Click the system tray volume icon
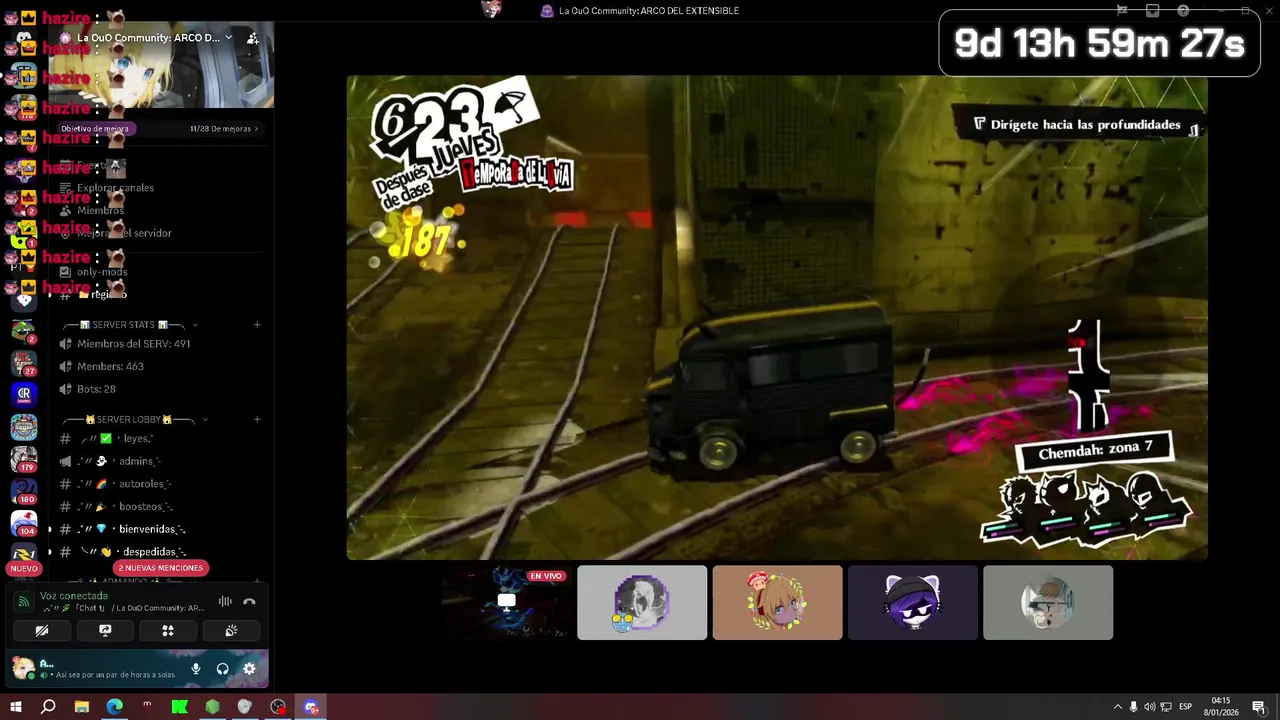 click(x=1149, y=707)
